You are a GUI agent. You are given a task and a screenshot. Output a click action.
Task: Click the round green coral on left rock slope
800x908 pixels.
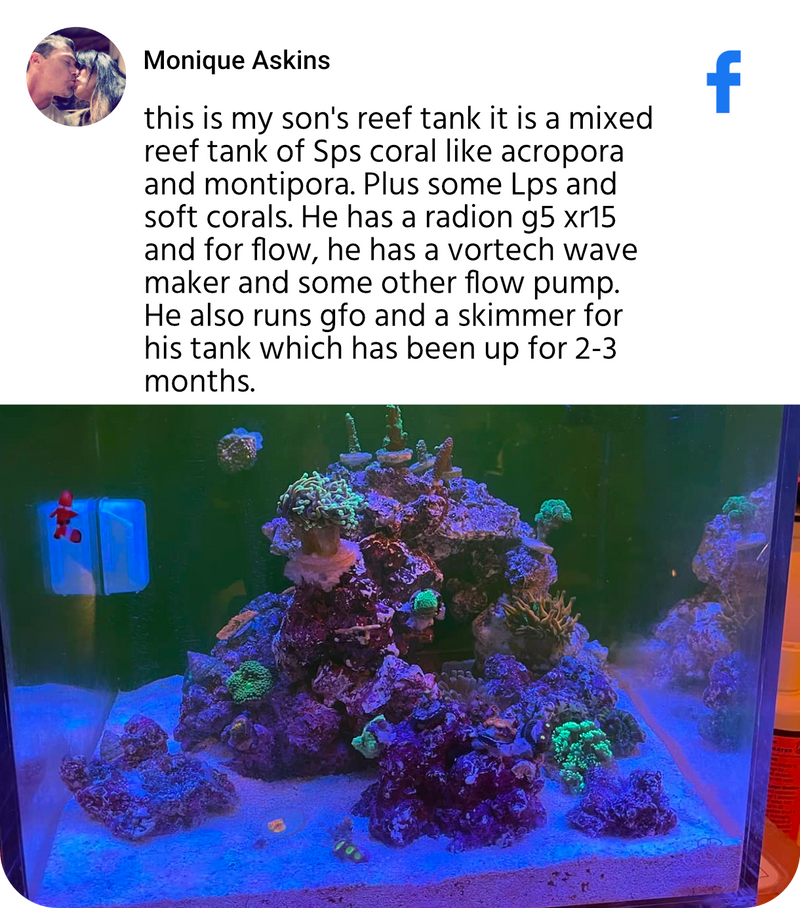pyautogui.click(x=250, y=682)
